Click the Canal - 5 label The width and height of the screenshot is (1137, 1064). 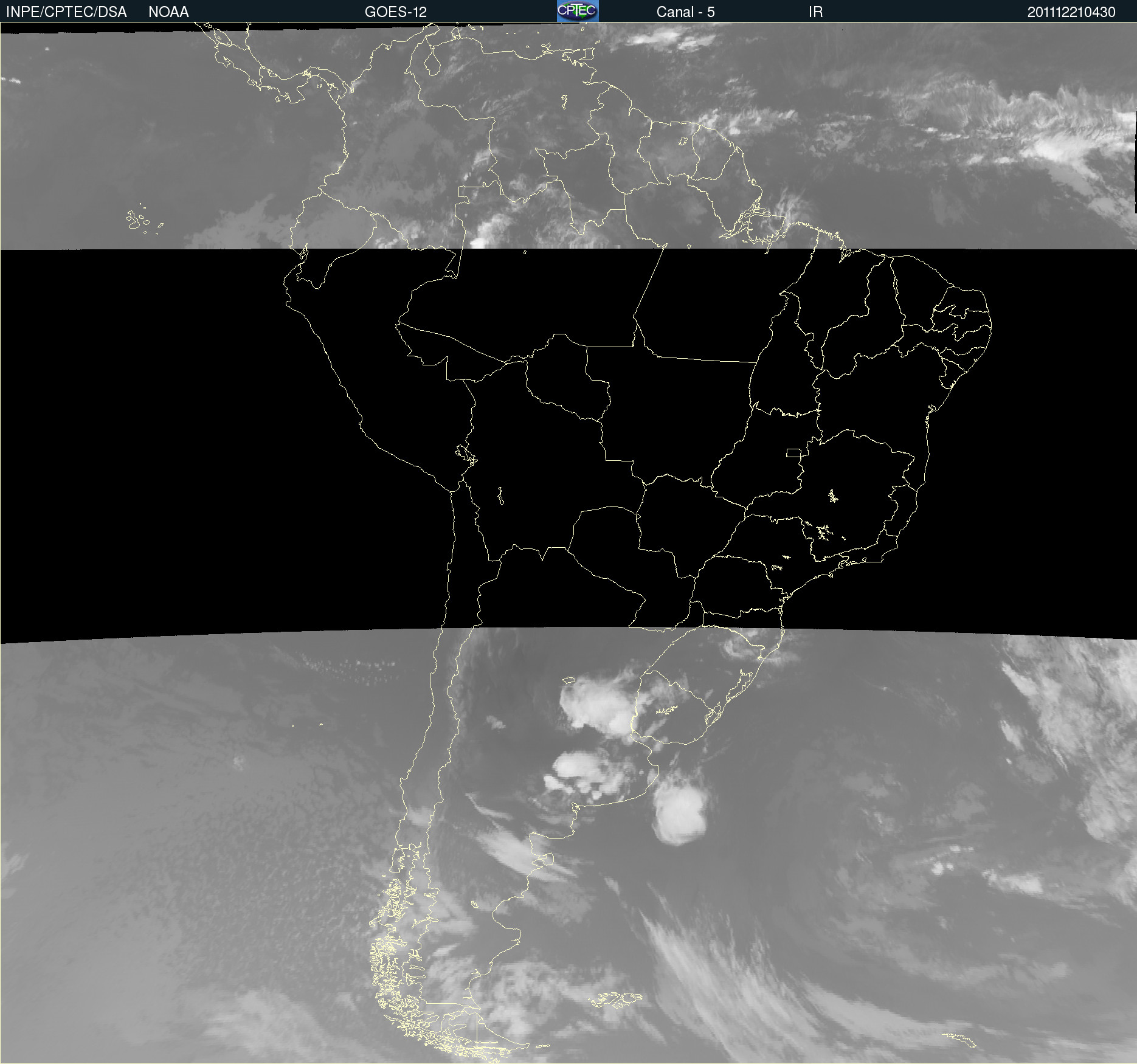[x=685, y=12]
